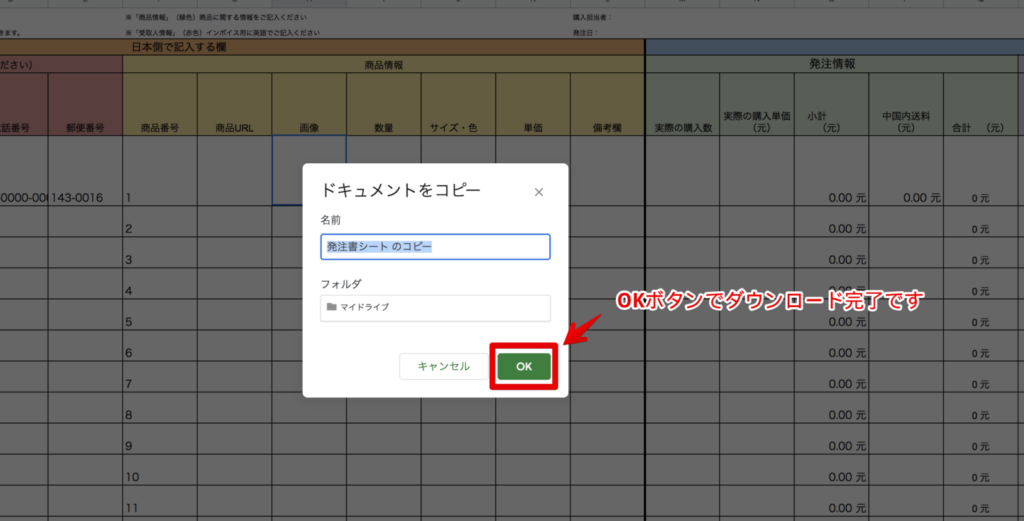
Task: Select the 実際の購入単価（元） header
Action: coord(757,104)
